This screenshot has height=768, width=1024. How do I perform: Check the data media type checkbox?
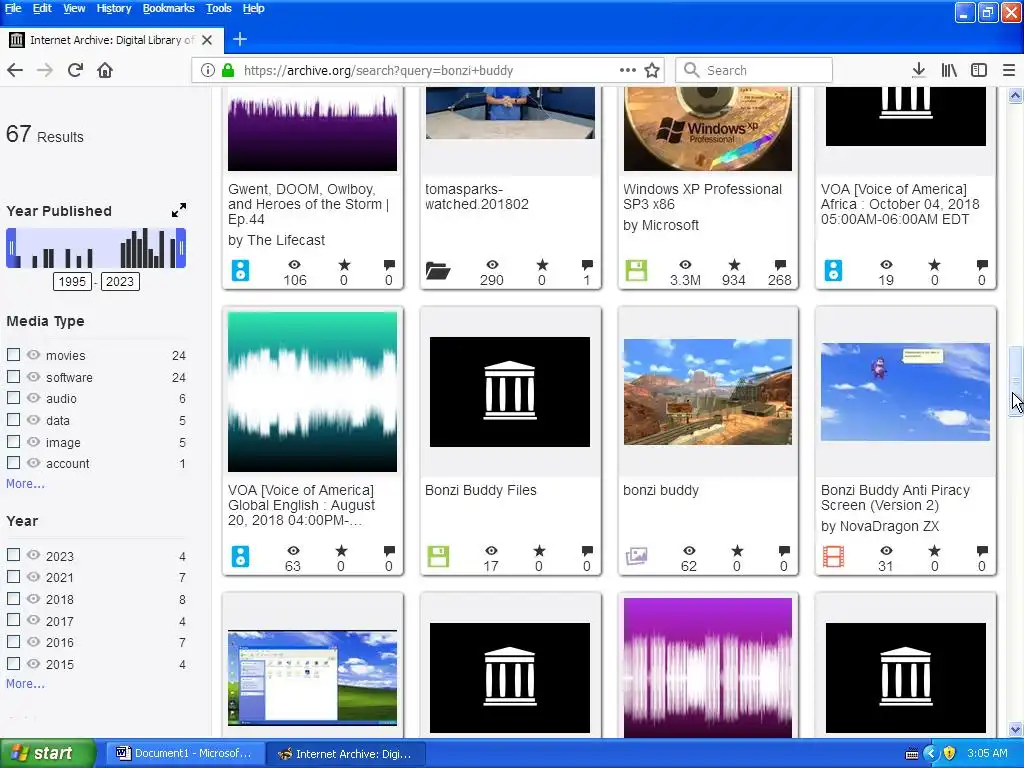pyautogui.click(x=13, y=420)
